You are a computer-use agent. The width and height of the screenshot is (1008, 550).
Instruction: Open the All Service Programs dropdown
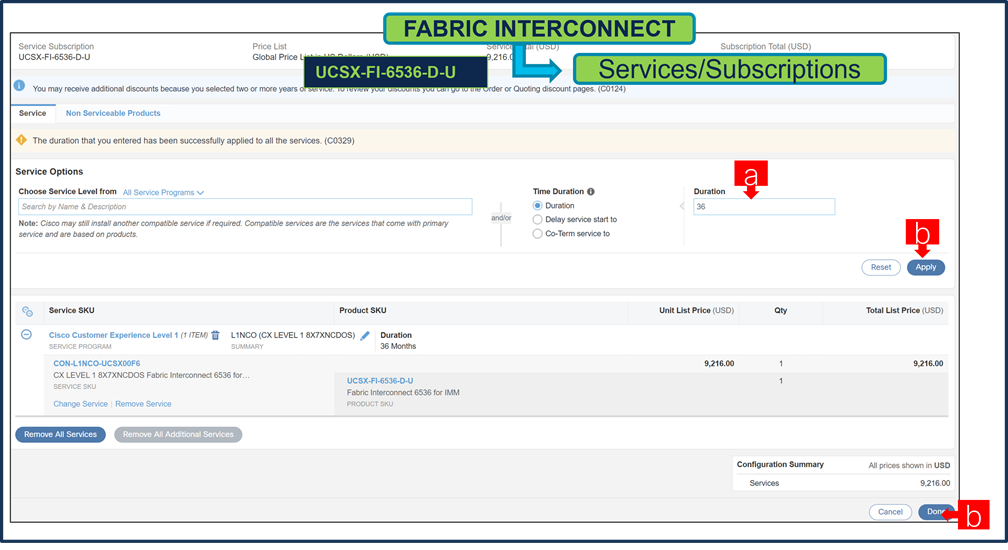163,192
